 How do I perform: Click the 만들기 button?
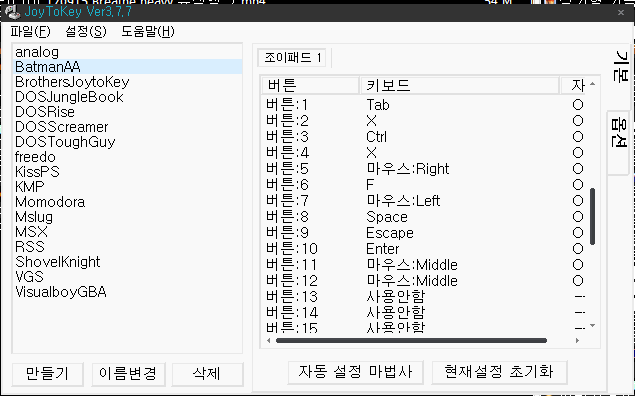[x=47, y=374]
